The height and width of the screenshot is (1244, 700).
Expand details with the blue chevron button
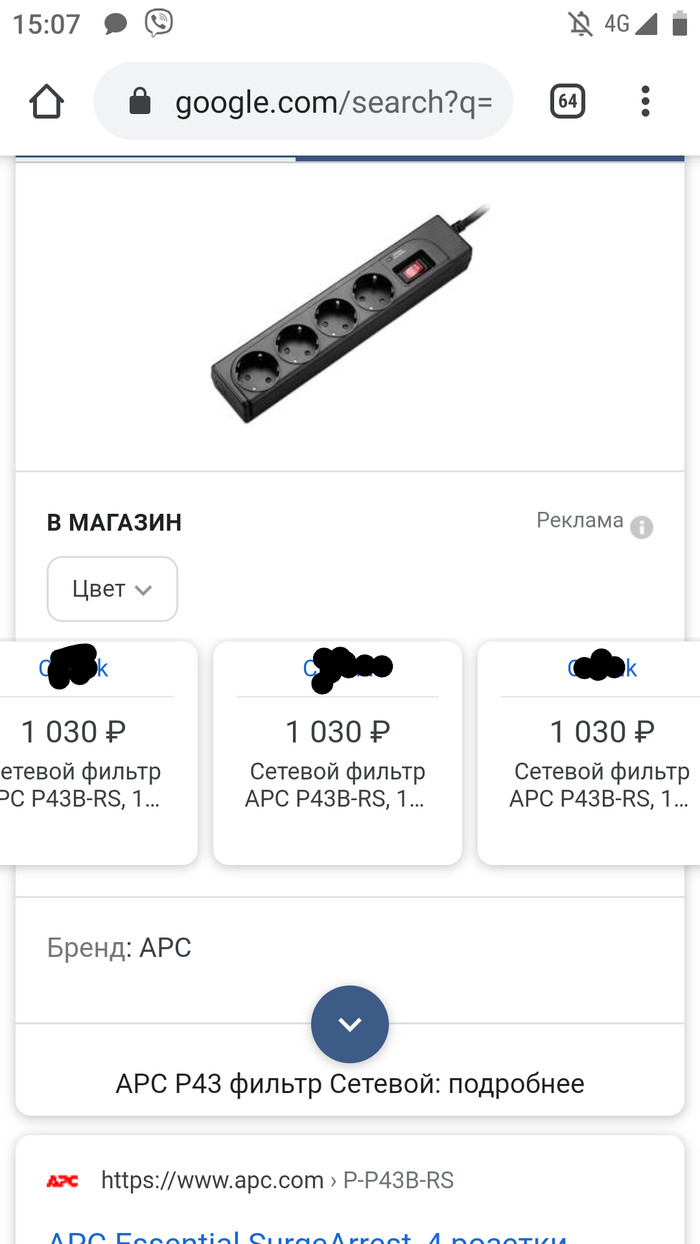[x=350, y=1024]
